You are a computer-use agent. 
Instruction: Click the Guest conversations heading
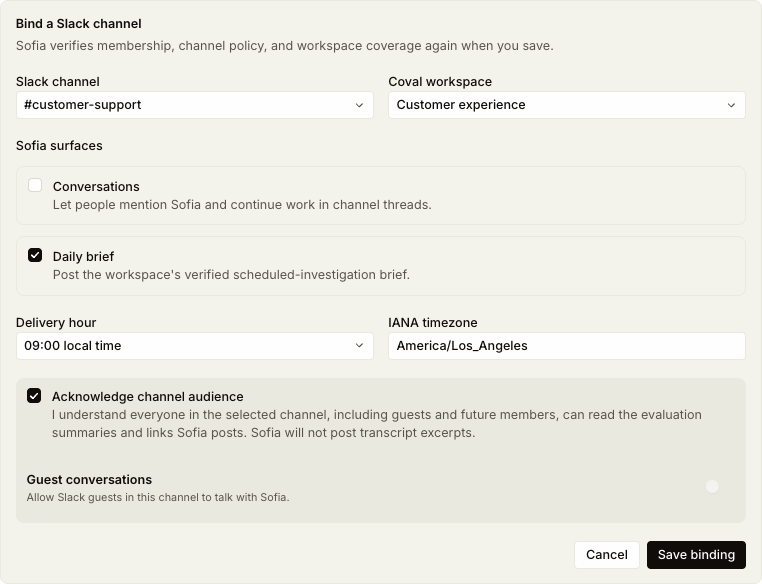[x=89, y=480]
